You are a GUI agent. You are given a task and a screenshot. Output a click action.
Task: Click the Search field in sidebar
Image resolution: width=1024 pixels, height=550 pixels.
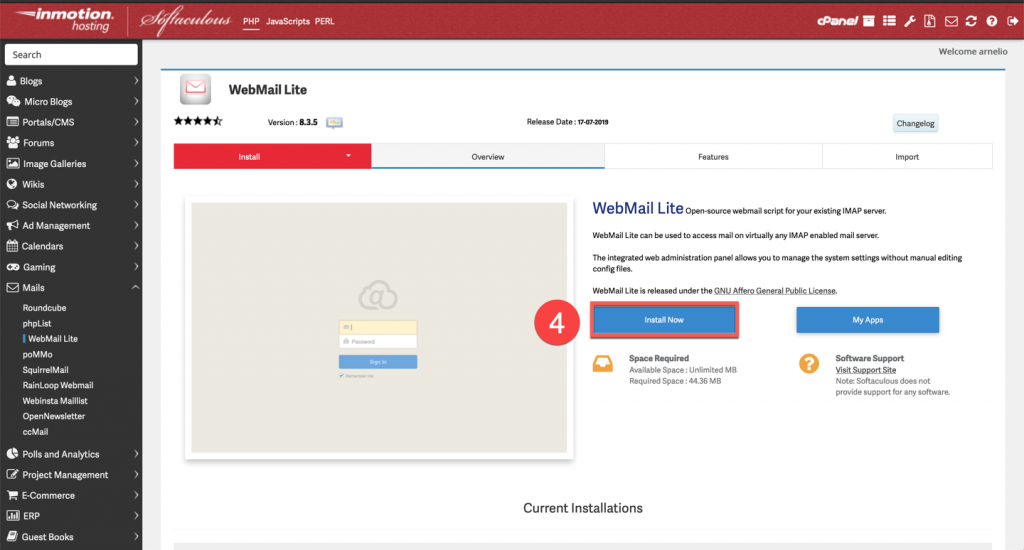[71, 55]
